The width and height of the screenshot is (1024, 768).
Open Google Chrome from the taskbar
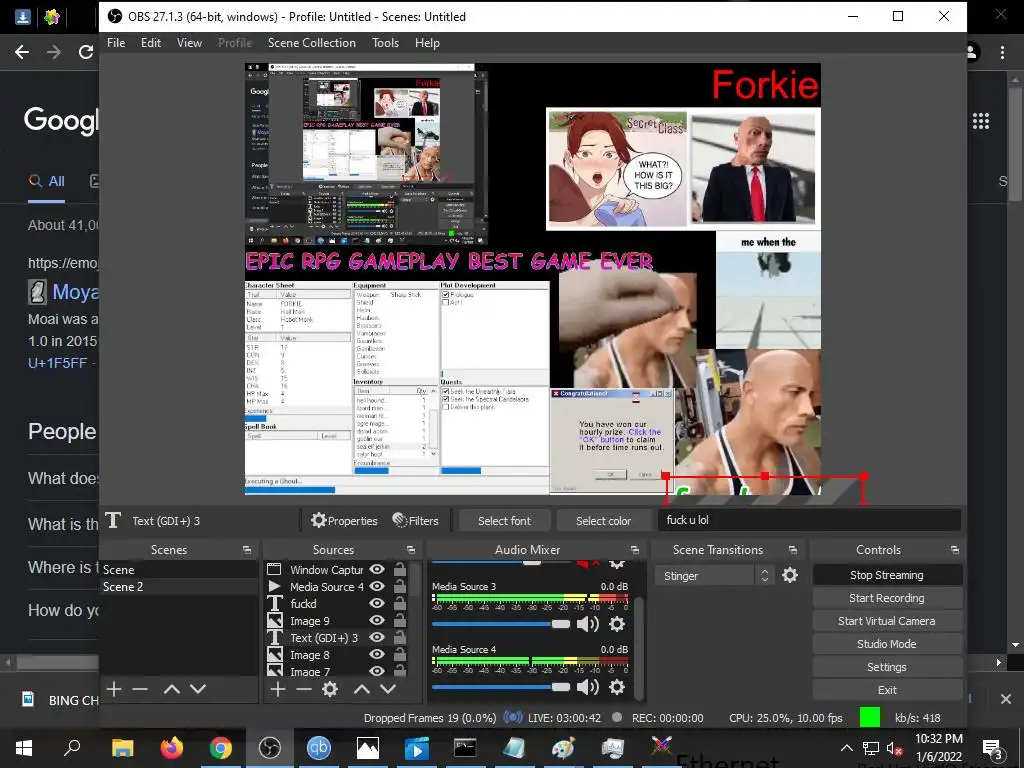click(221, 748)
